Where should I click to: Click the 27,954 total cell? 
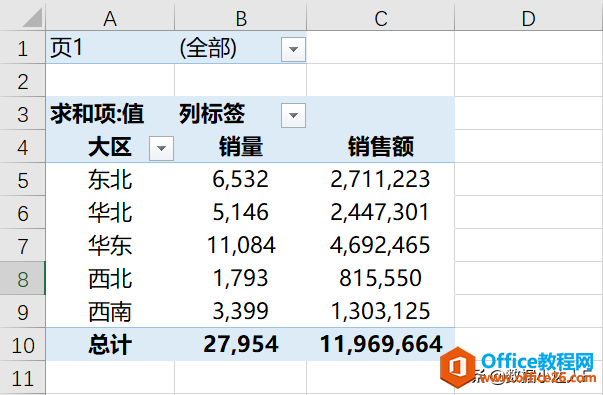tap(241, 345)
